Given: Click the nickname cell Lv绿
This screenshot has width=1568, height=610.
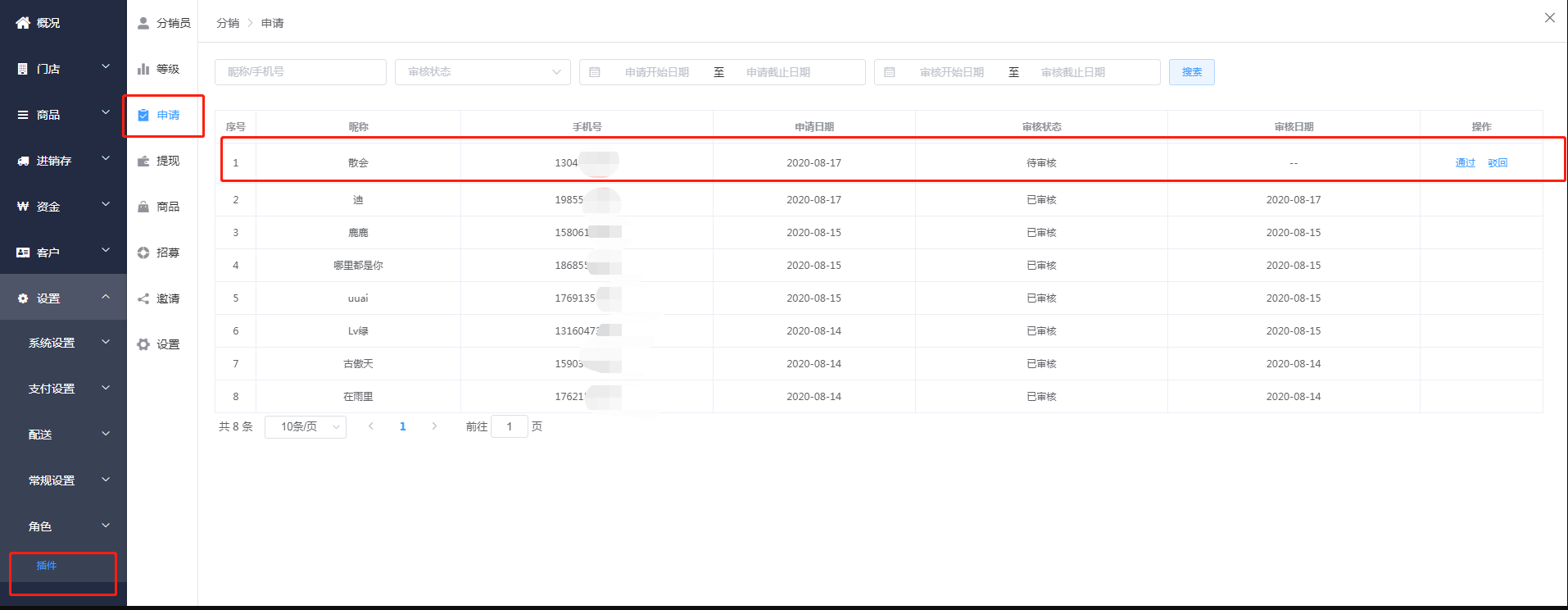Looking at the screenshot, I should point(358,331).
